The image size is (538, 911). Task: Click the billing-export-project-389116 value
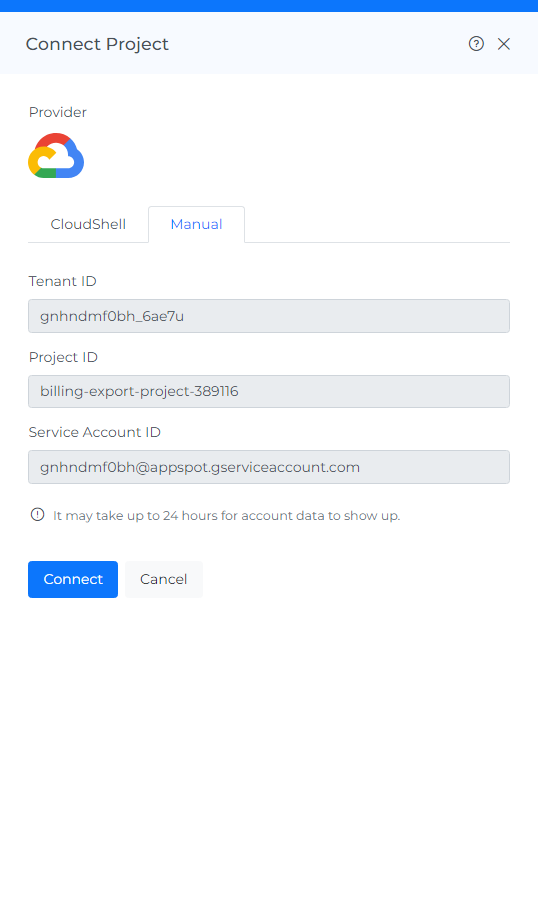(x=139, y=392)
